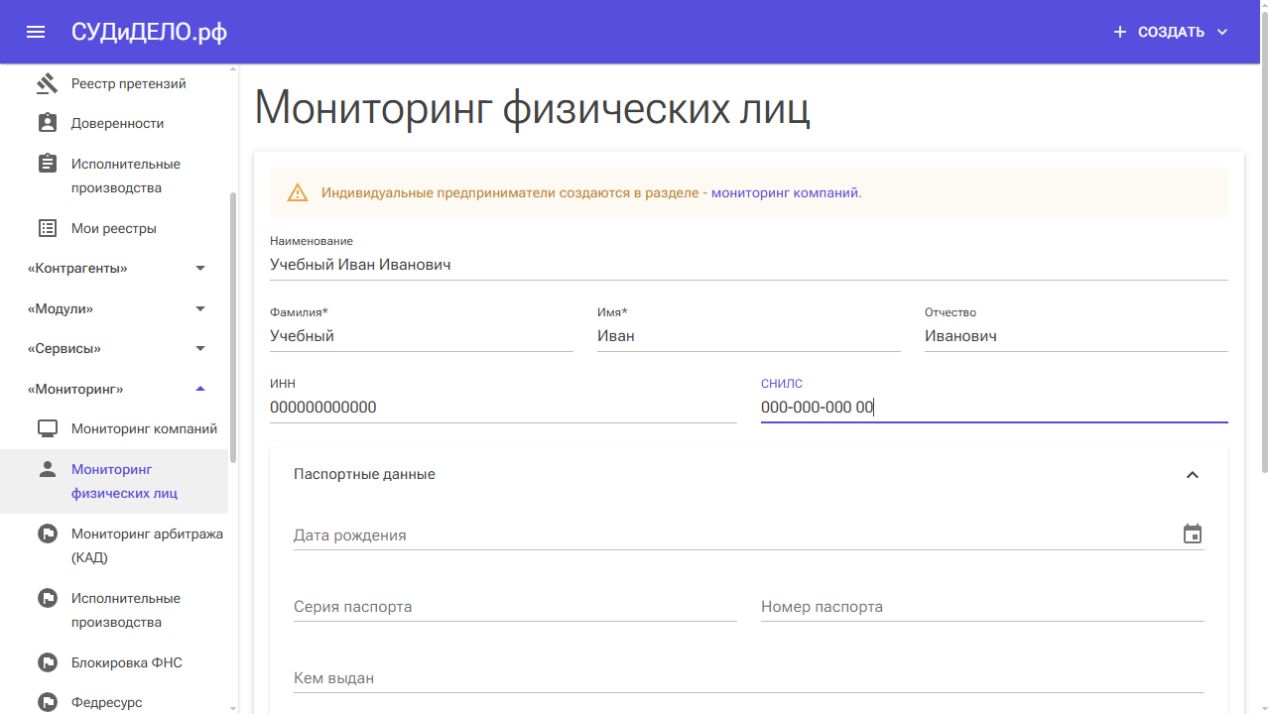
Task: Click the Фамилия field with Учебный
Action: click(x=421, y=337)
